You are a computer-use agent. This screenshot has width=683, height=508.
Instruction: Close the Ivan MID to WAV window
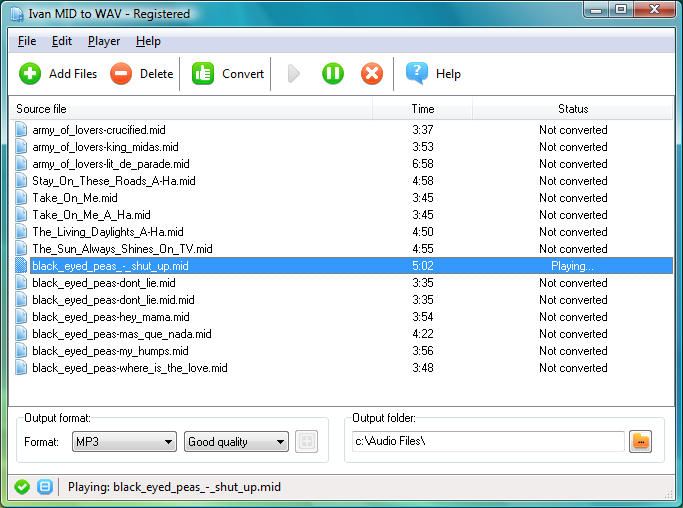click(654, 10)
